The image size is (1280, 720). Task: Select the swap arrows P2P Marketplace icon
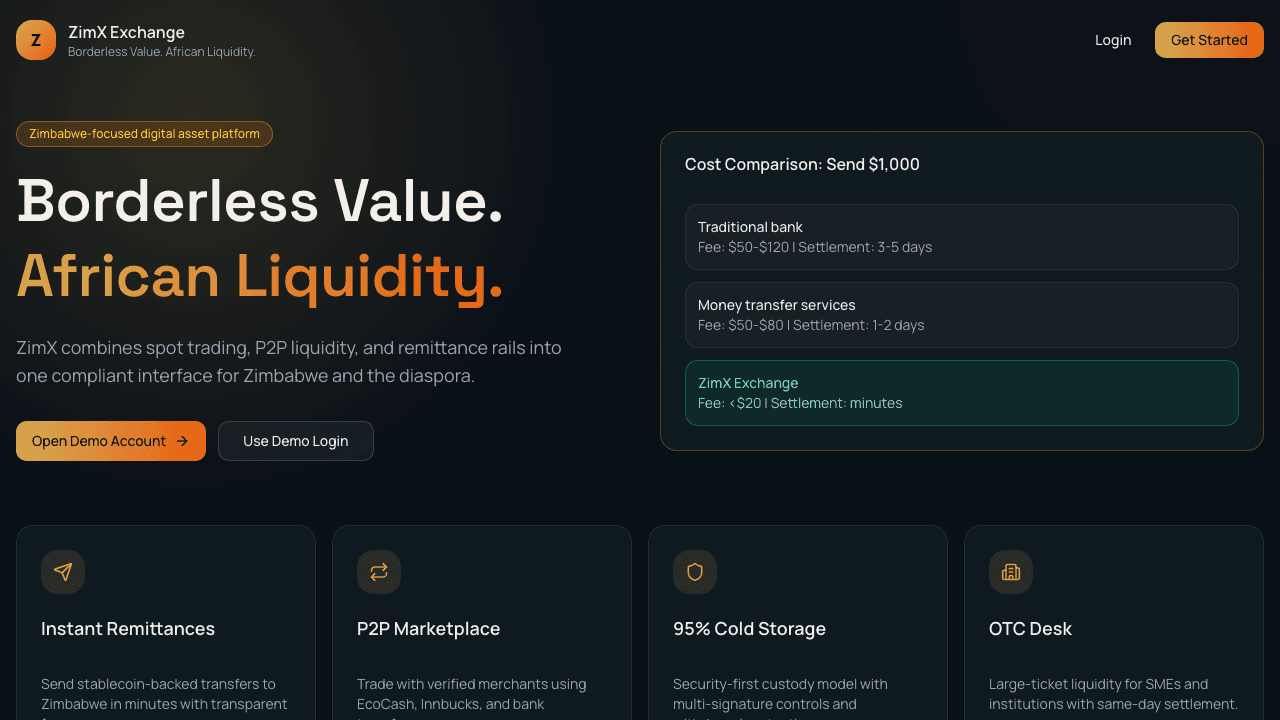(379, 572)
